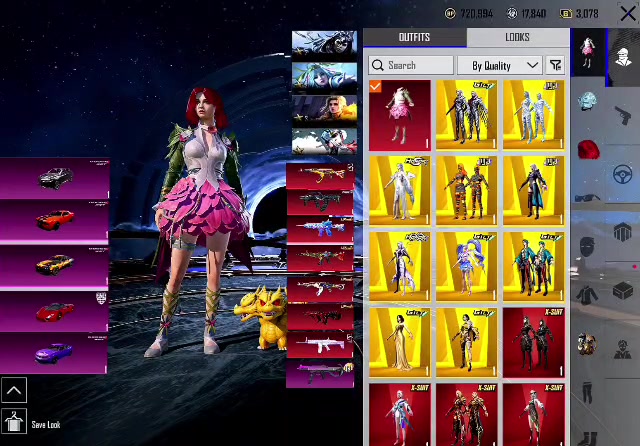
Task: Select the red hair headwear icon
Action: pos(588,149)
